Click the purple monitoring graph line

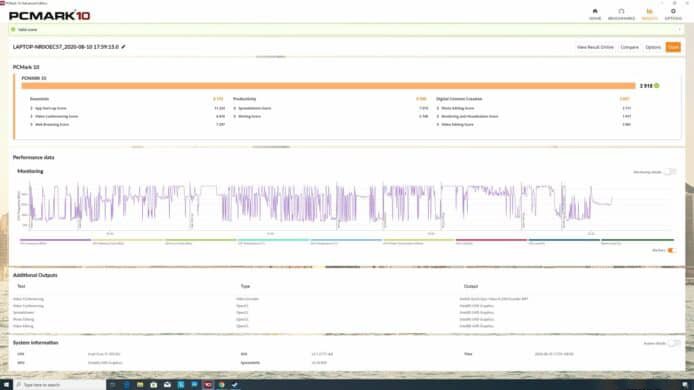tap(321, 204)
